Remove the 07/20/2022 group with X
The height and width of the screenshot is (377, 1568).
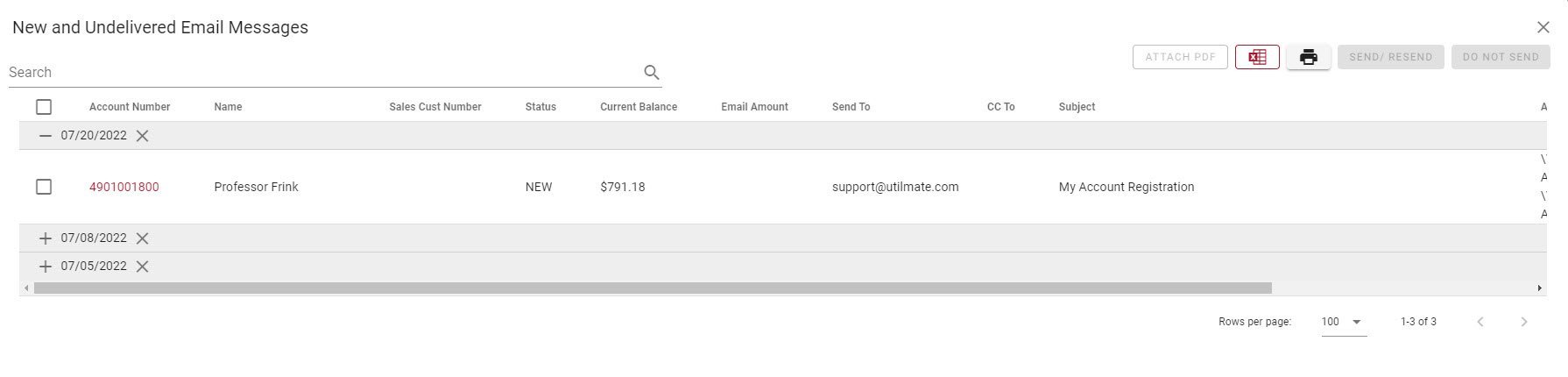pos(142,136)
